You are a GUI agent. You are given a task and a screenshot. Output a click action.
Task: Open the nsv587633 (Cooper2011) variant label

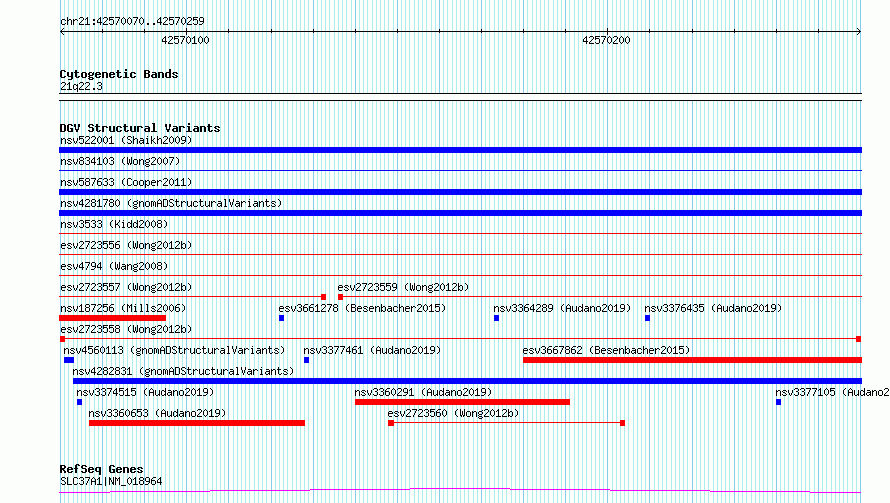126,182
